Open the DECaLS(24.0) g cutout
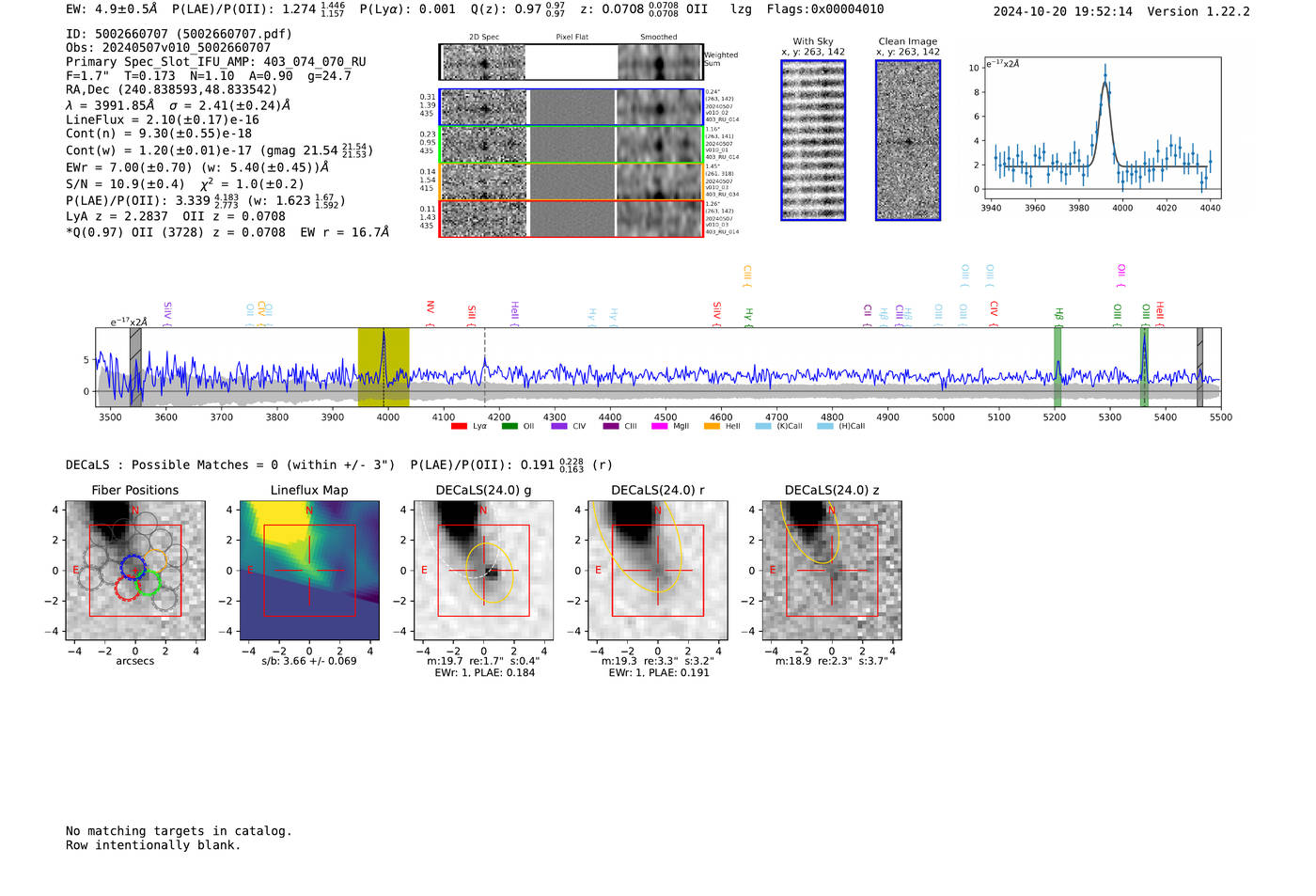Viewport: 1316px width, 896px height. (x=484, y=571)
